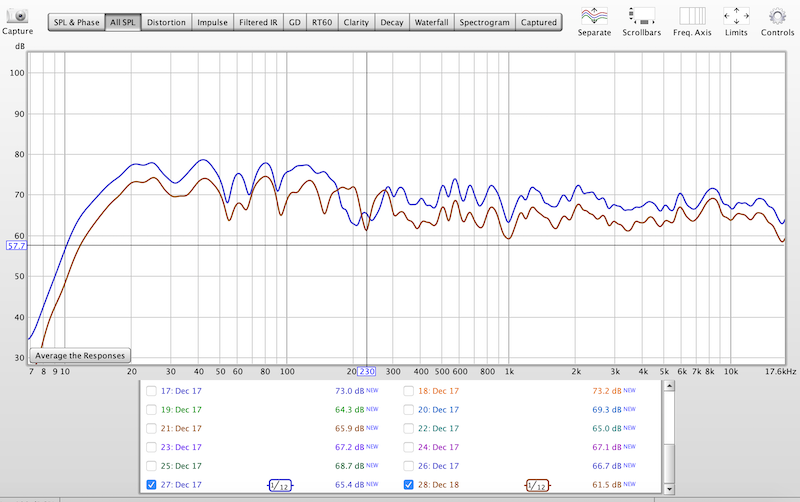Open the GD tab

(295, 22)
